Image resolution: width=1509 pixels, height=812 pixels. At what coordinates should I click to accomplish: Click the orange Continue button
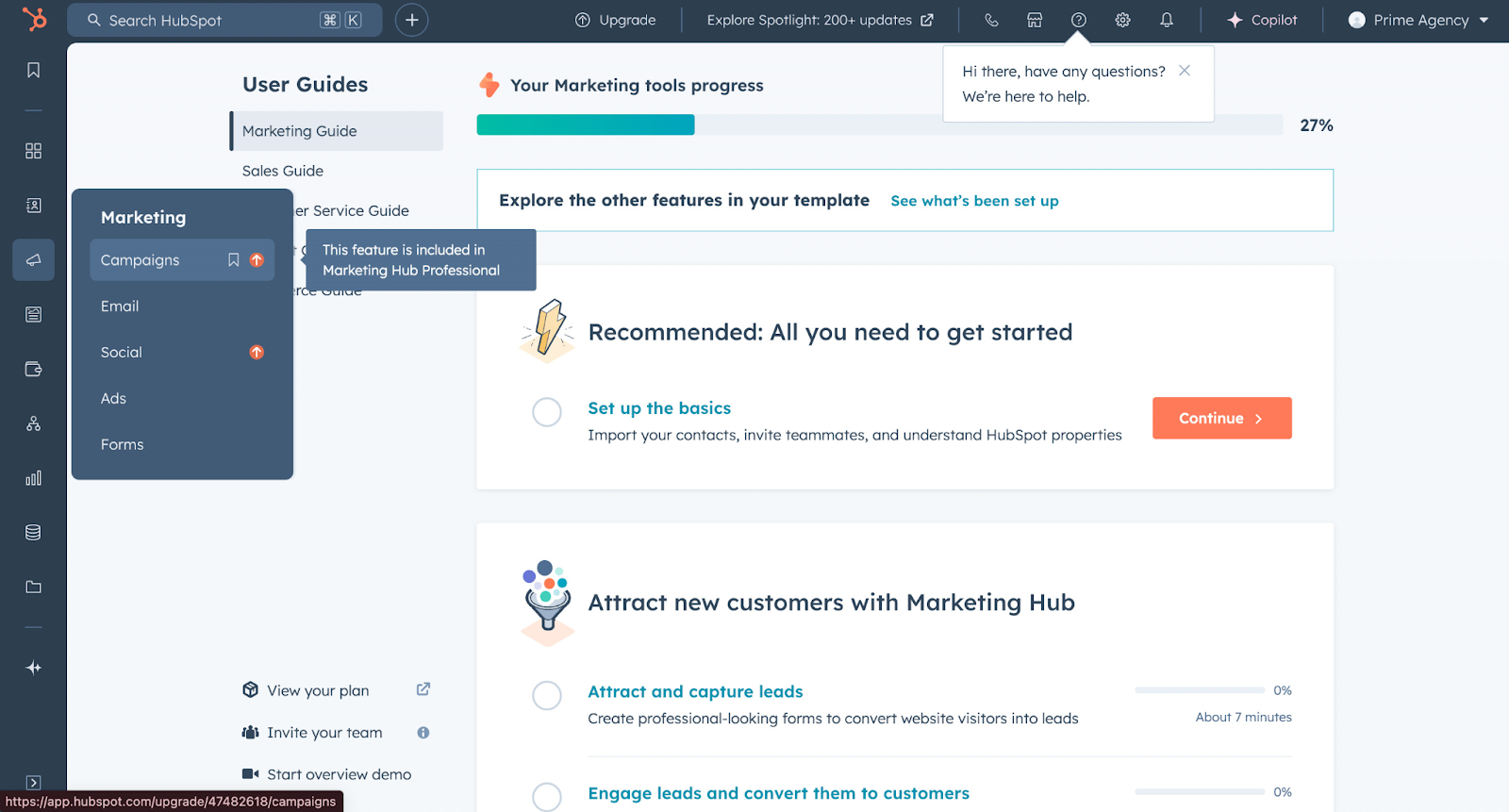pos(1221,418)
